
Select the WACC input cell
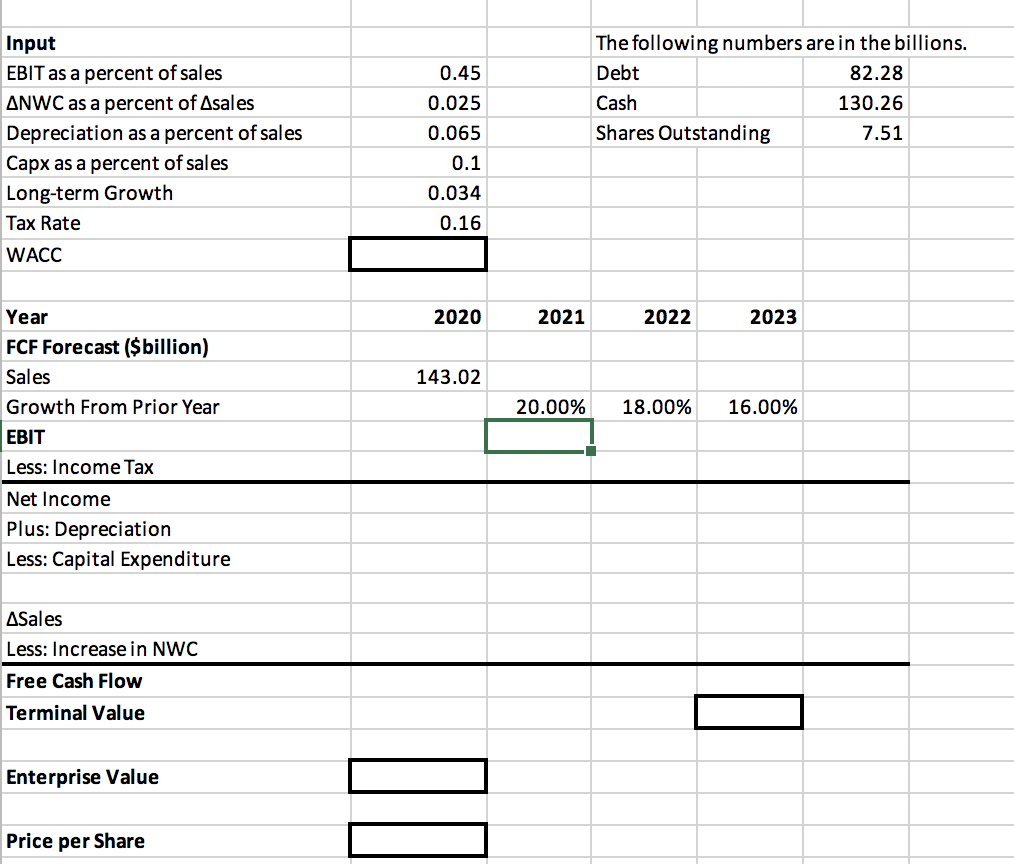pyautogui.click(x=417, y=254)
